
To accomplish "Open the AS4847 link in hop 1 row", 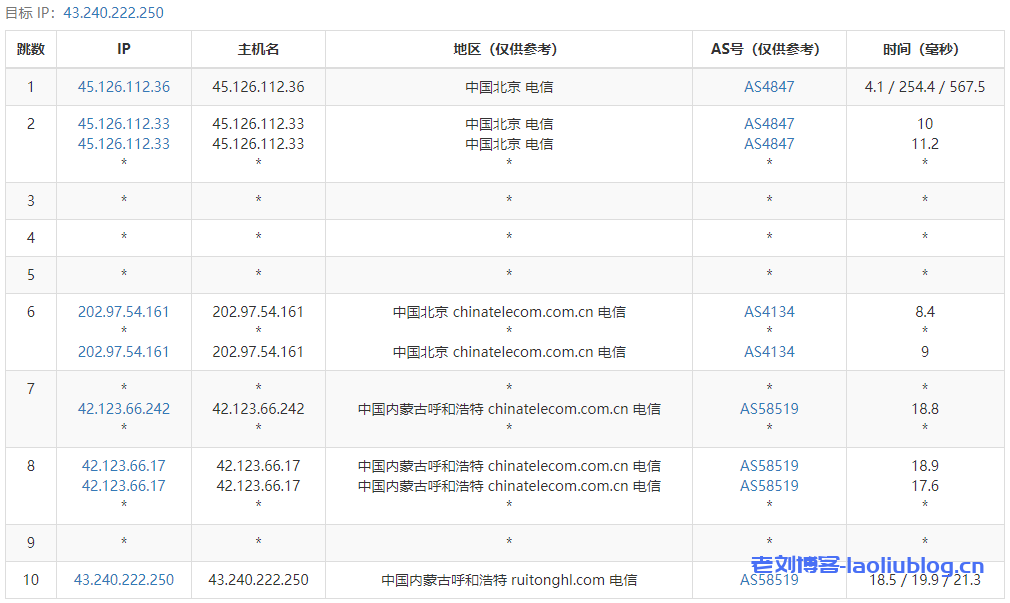I will click(769, 87).
